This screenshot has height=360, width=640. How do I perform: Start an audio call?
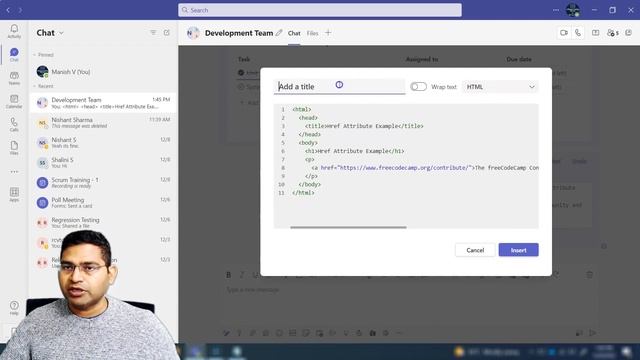pos(578,33)
